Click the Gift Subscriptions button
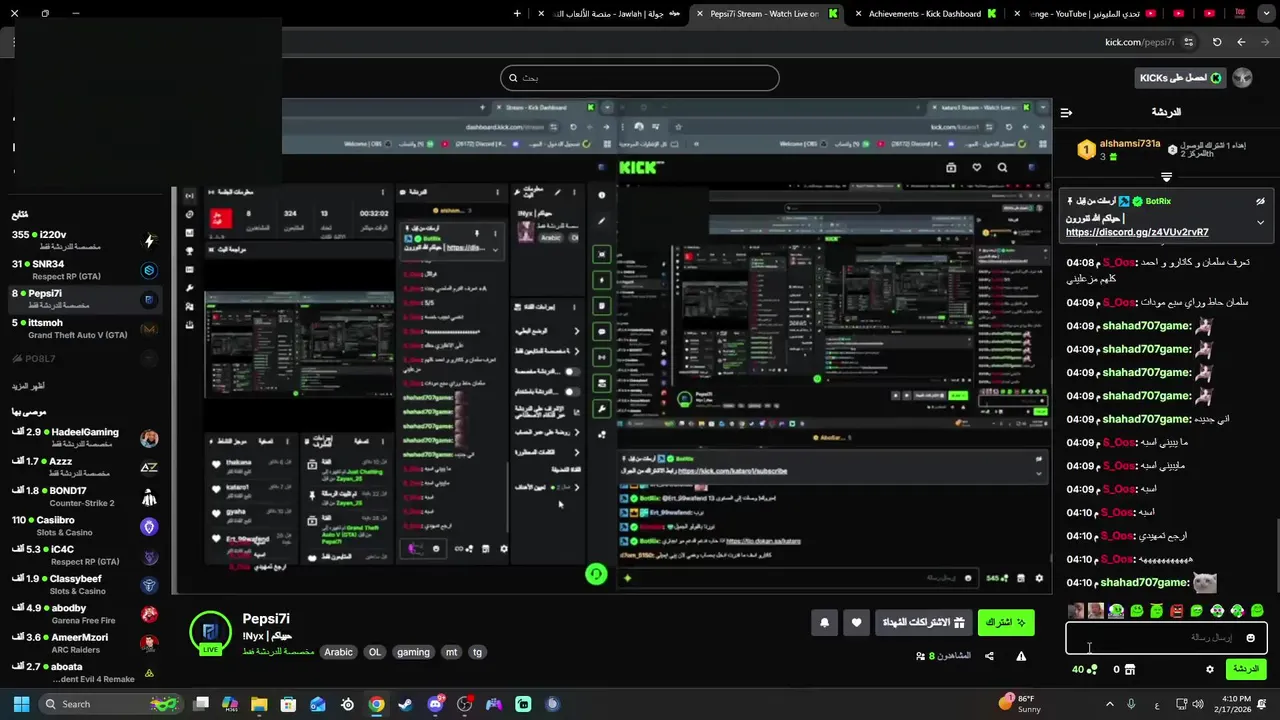The width and height of the screenshot is (1280, 720). [922, 622]
